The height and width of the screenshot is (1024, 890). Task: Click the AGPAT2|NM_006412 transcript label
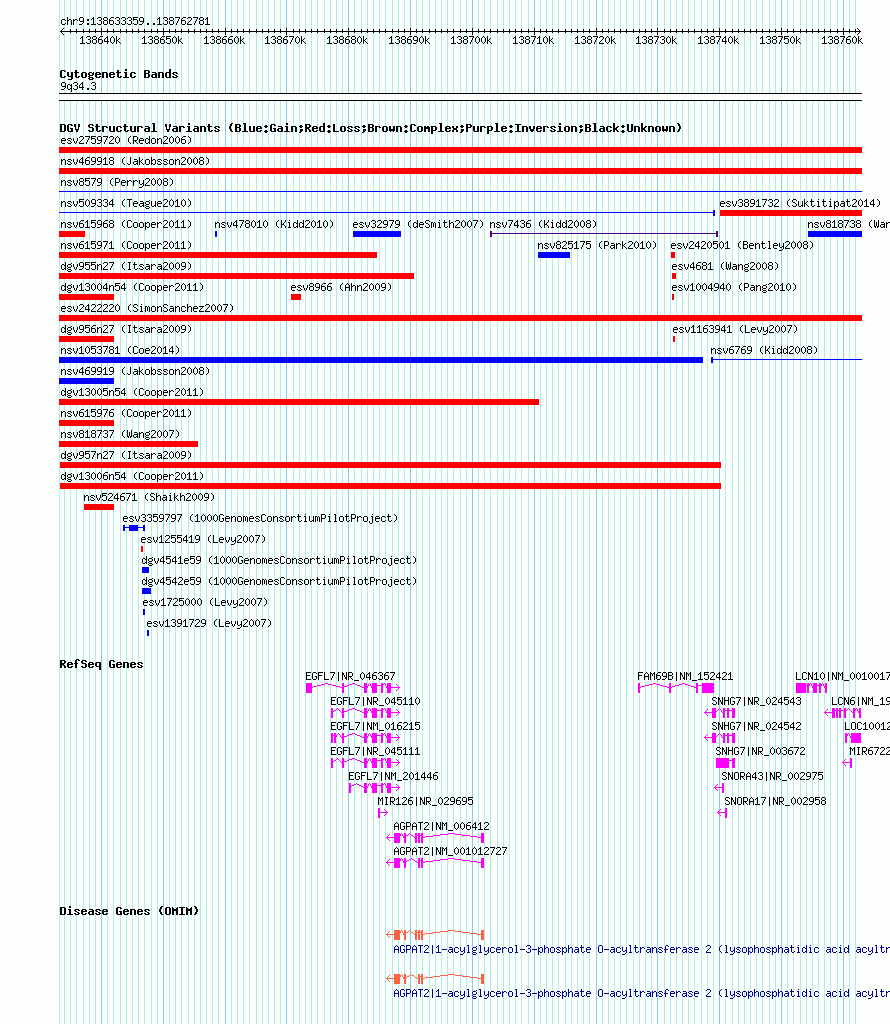pyautogui.click(x=441, y=826)
